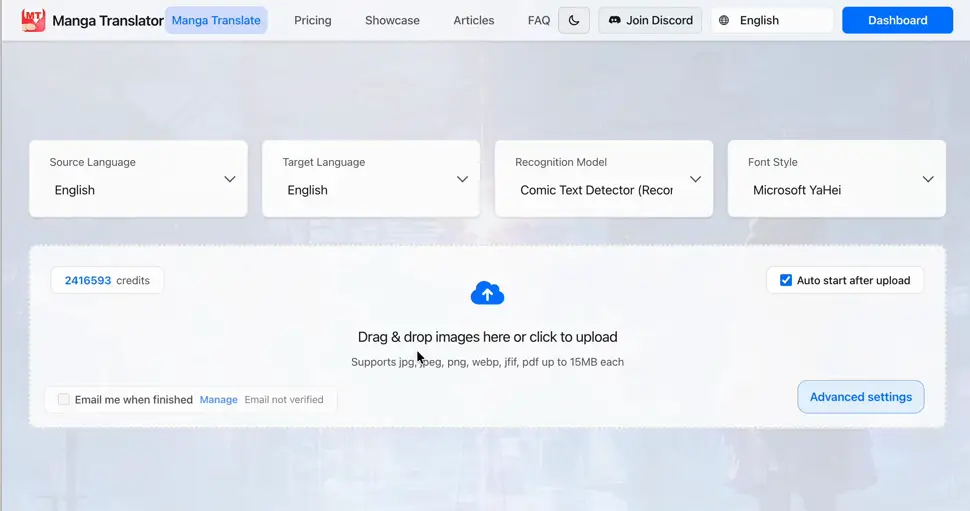Open the Articles page

coord(473,20)
